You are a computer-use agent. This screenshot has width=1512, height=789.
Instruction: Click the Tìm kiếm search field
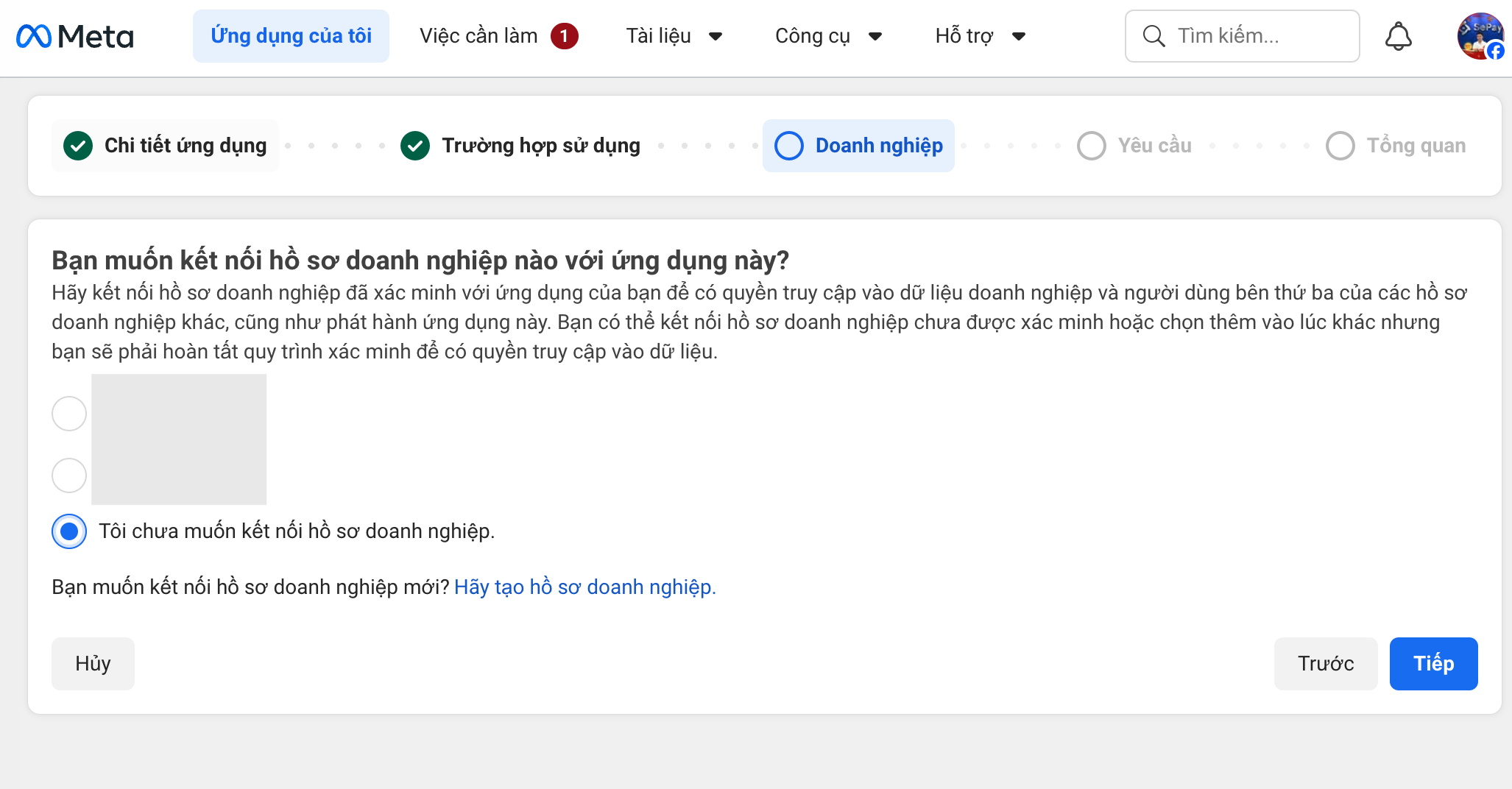point(1244,35)
